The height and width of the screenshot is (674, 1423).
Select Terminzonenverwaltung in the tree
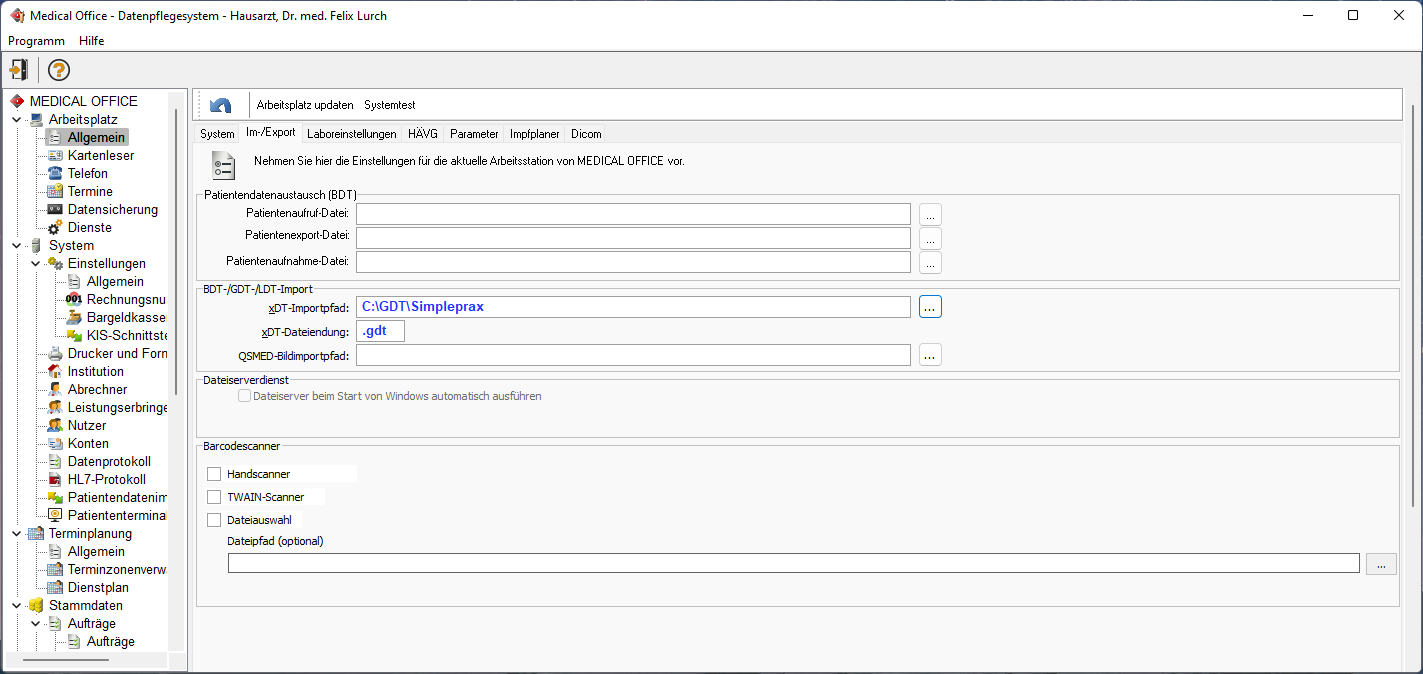pyautogui.click(x=117, y=569)
